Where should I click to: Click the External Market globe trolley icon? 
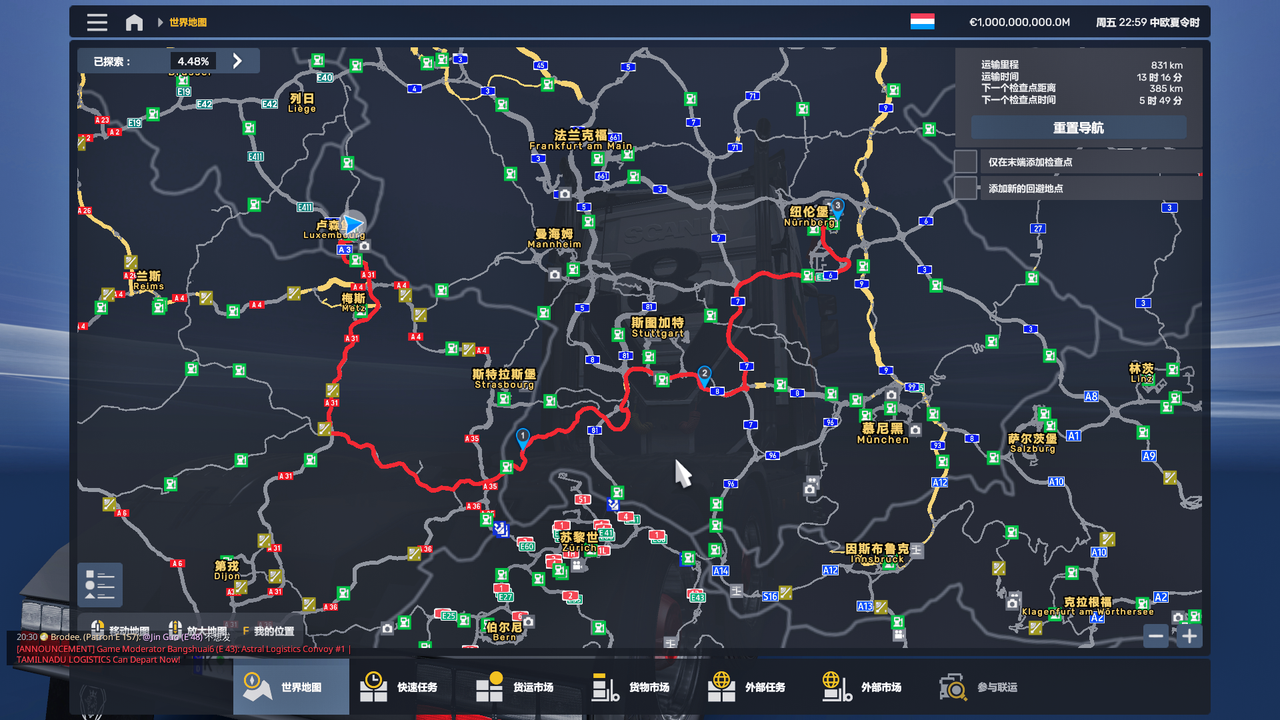coord(837,687)
